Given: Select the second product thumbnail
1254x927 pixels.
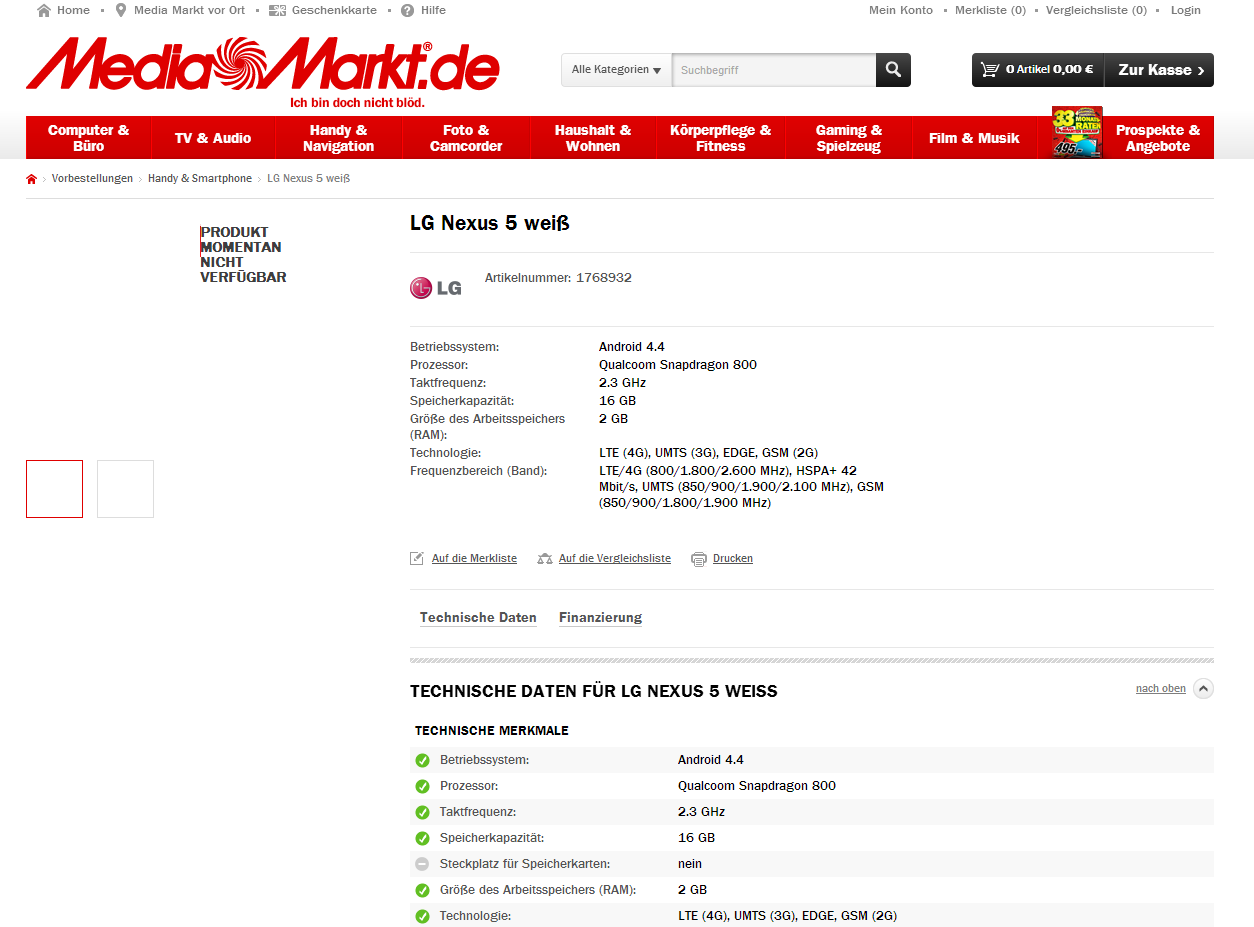Looking at the screenshot, I should [x=125, y=489].
